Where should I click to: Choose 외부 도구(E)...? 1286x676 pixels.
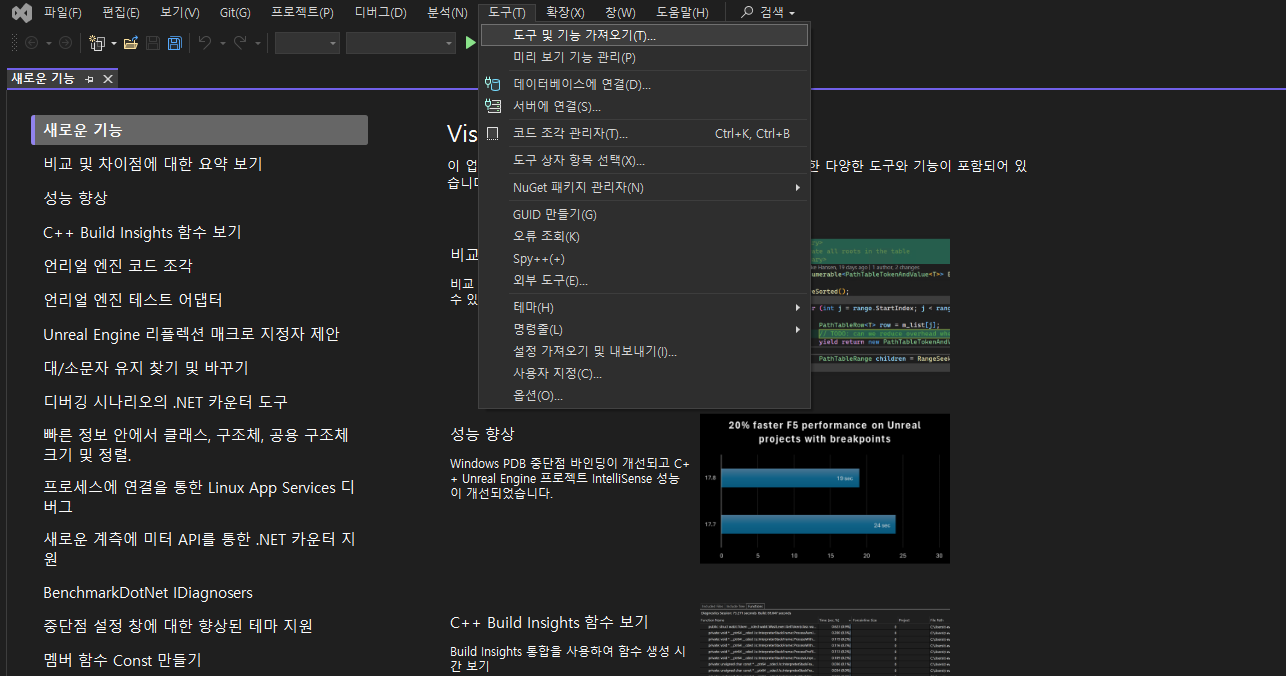643,280
